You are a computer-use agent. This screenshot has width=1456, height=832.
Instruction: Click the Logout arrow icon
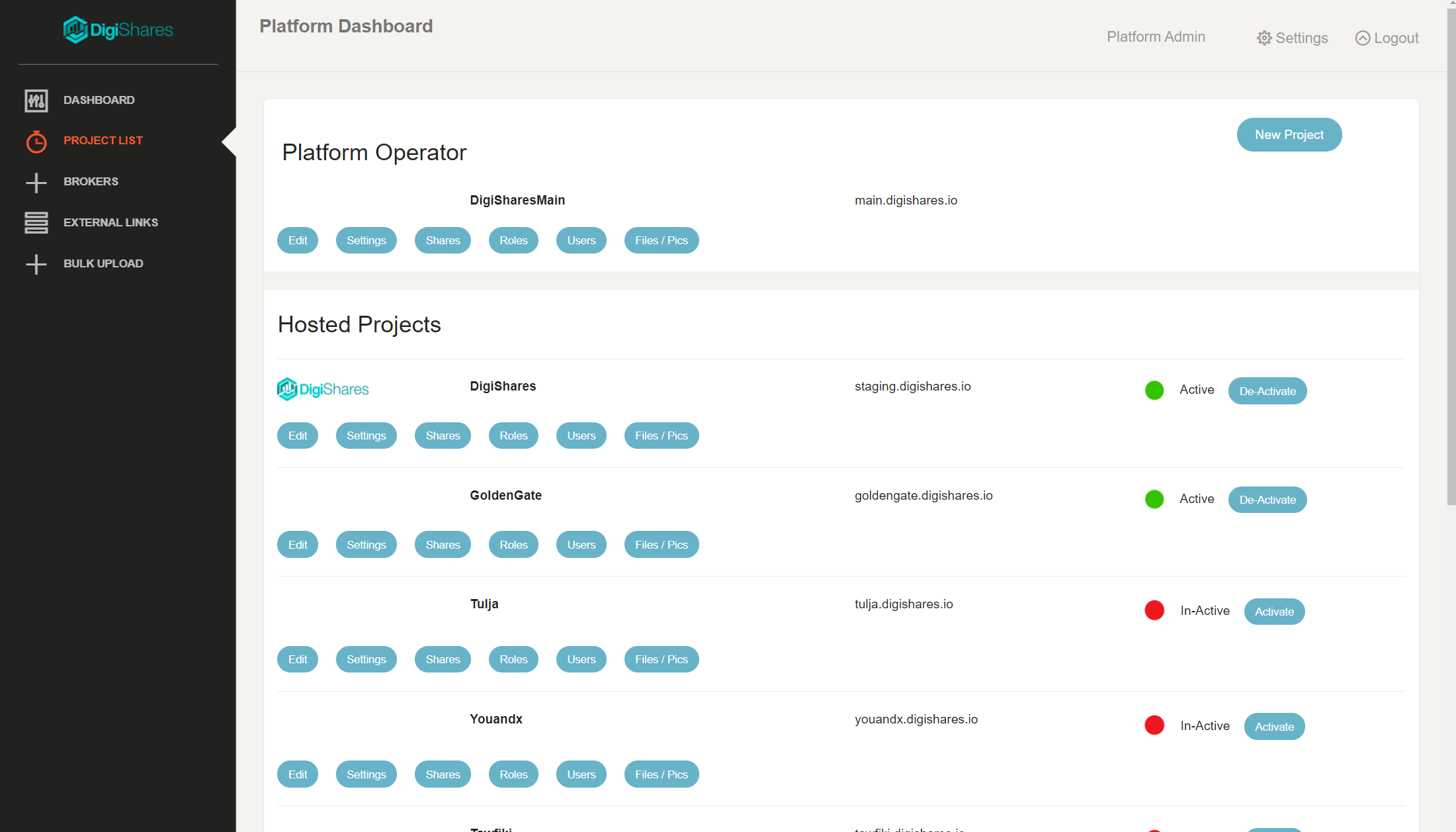point(1363,38)
